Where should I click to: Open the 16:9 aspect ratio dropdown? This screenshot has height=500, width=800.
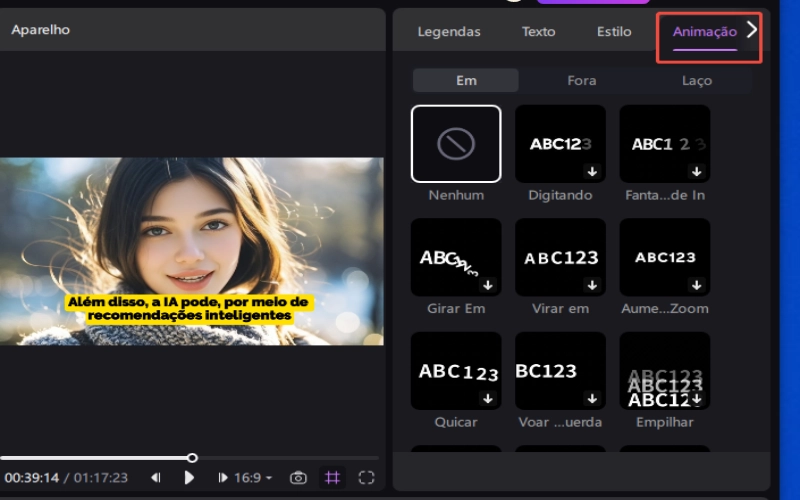pyautogui.click(x=253, y=478)
